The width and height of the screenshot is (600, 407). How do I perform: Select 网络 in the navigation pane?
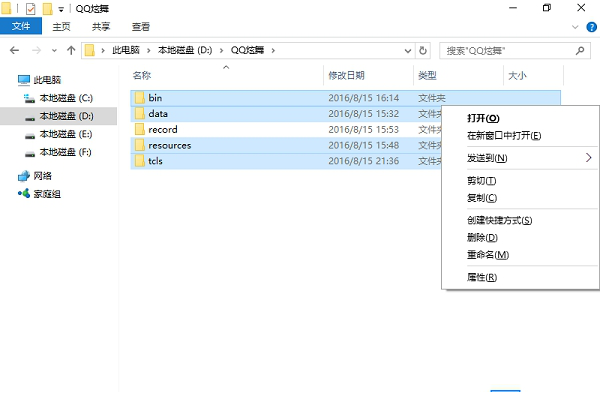(x=42, y=176)
